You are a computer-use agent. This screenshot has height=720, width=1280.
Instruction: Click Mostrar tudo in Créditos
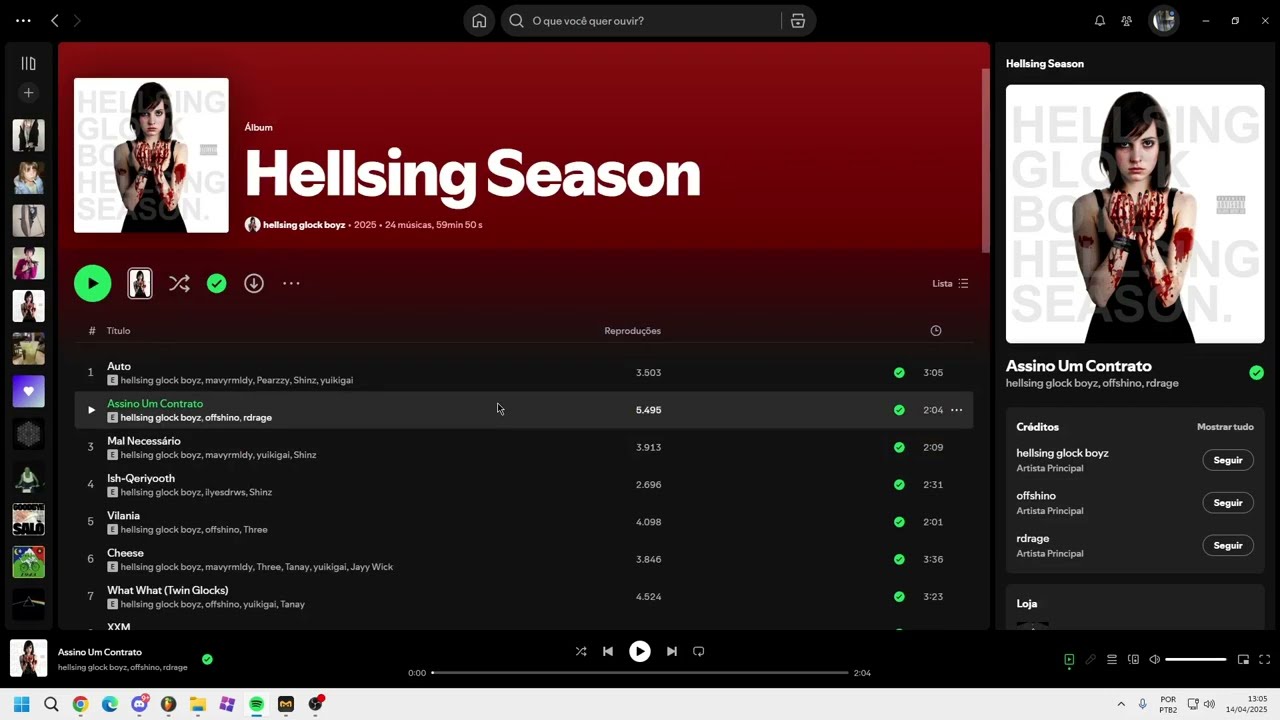(1225, 427)
